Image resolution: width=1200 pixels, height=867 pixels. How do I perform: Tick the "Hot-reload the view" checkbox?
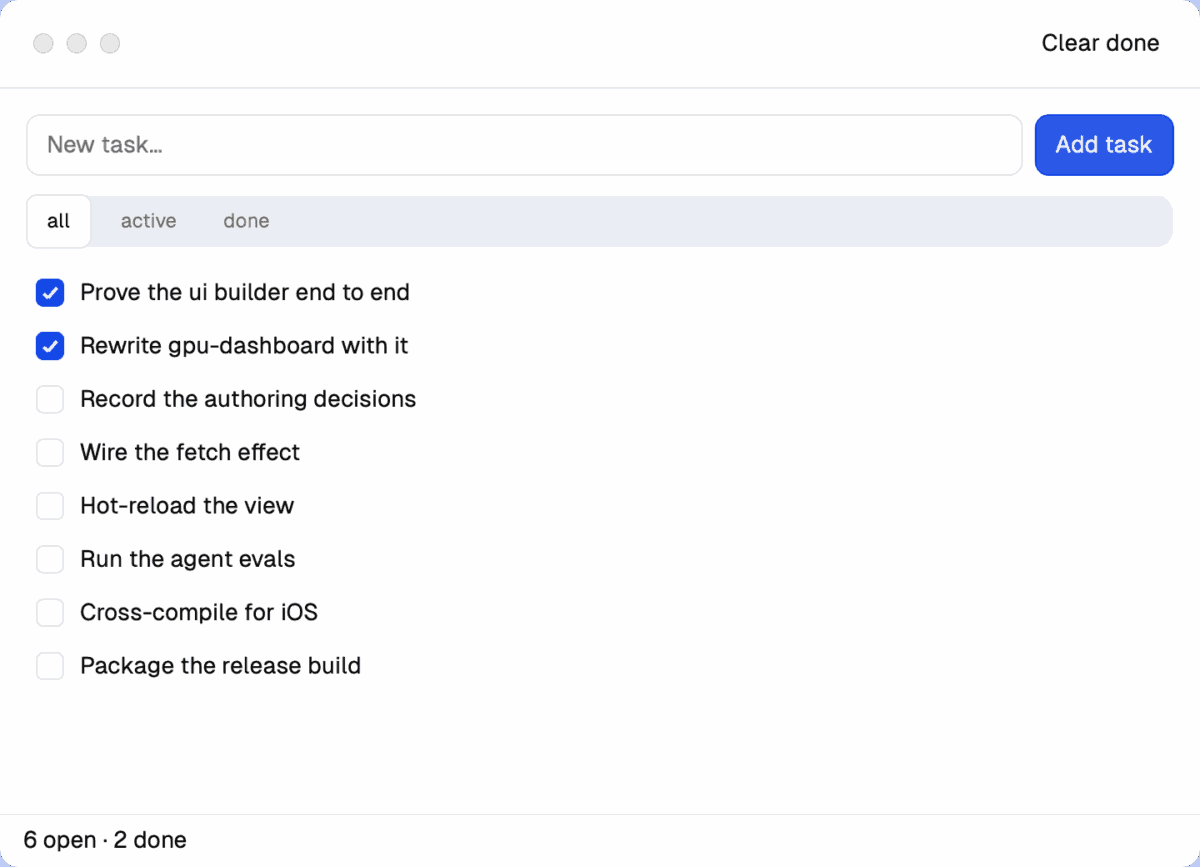point(50,506)
